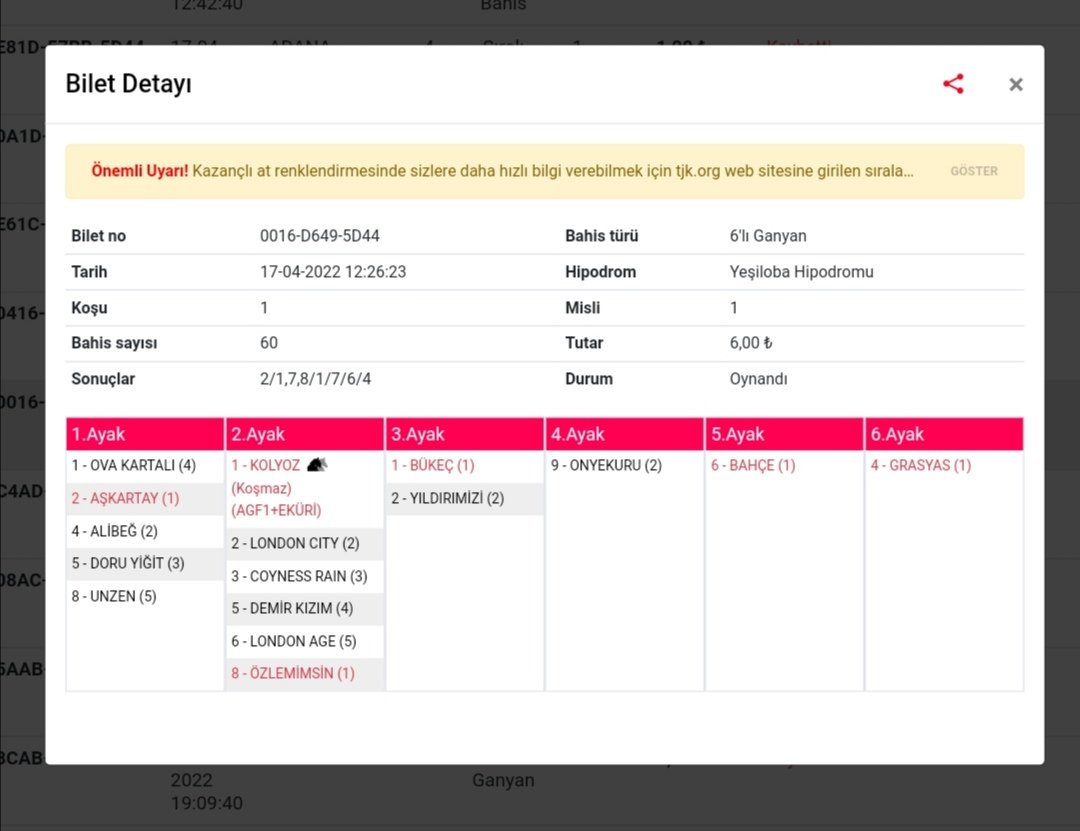This screenshot has height=831, width=1080.
Task: Click 8 - ÖZLEMİMSİN (1) row
Action: pos(305,673)
